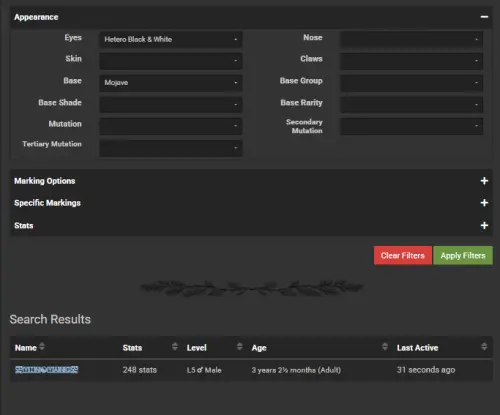The image size is (500, 415).
Task: Sort results by Stats column arrows
Action: [x=175, y=347]
